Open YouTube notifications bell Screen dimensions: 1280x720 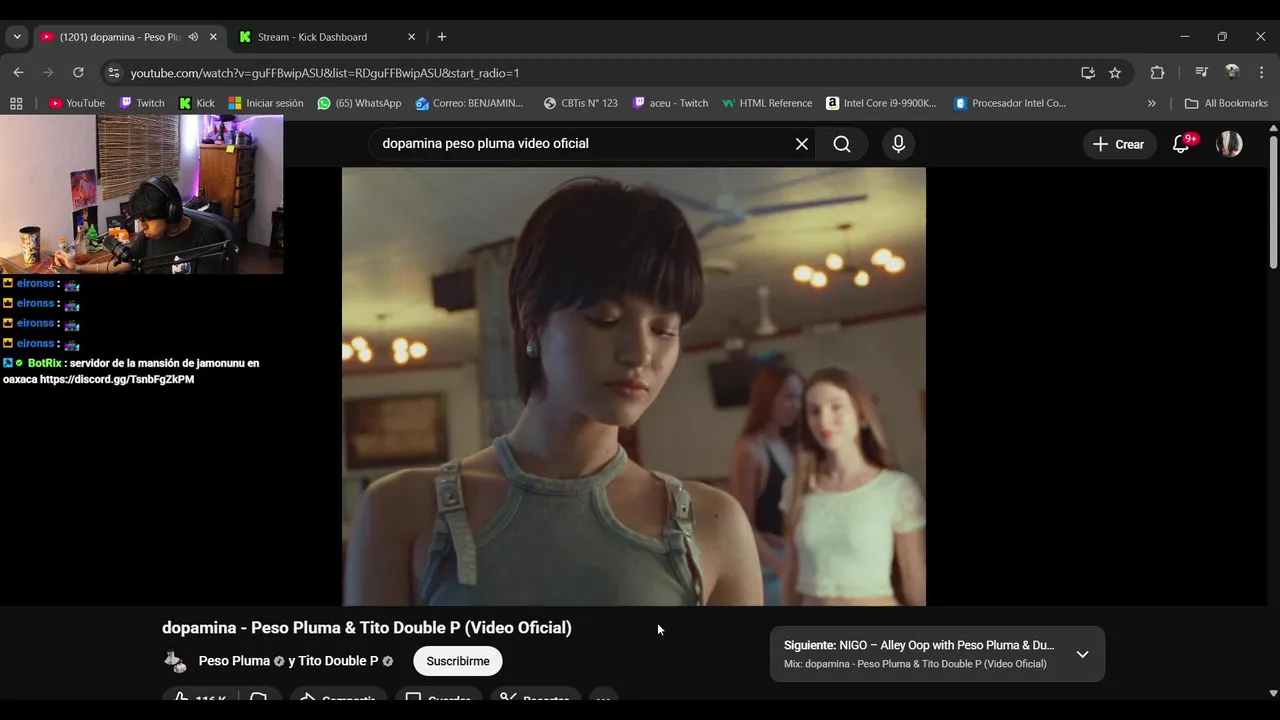[1181, 144]
